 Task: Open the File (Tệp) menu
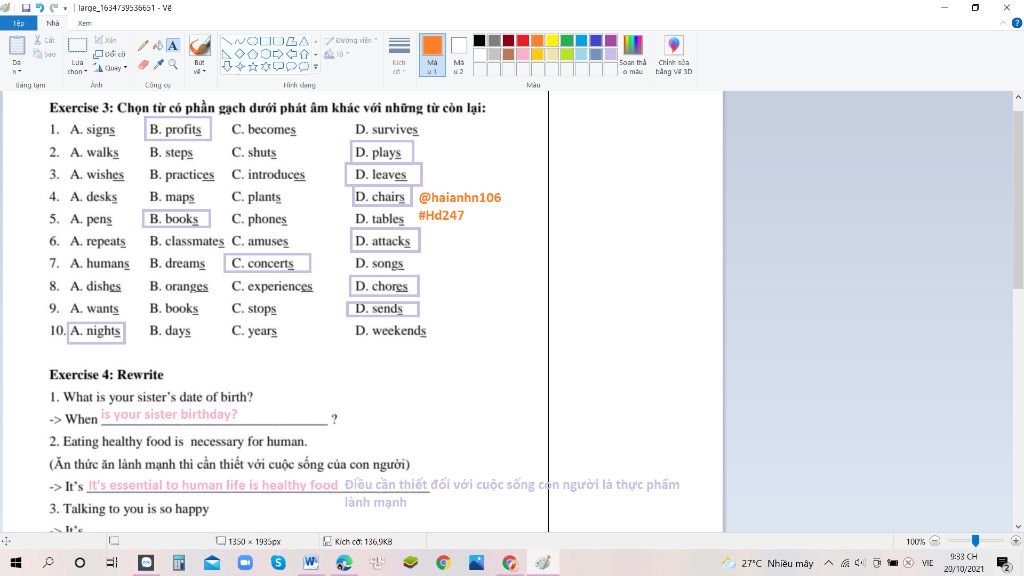click(x=18, y=23)
